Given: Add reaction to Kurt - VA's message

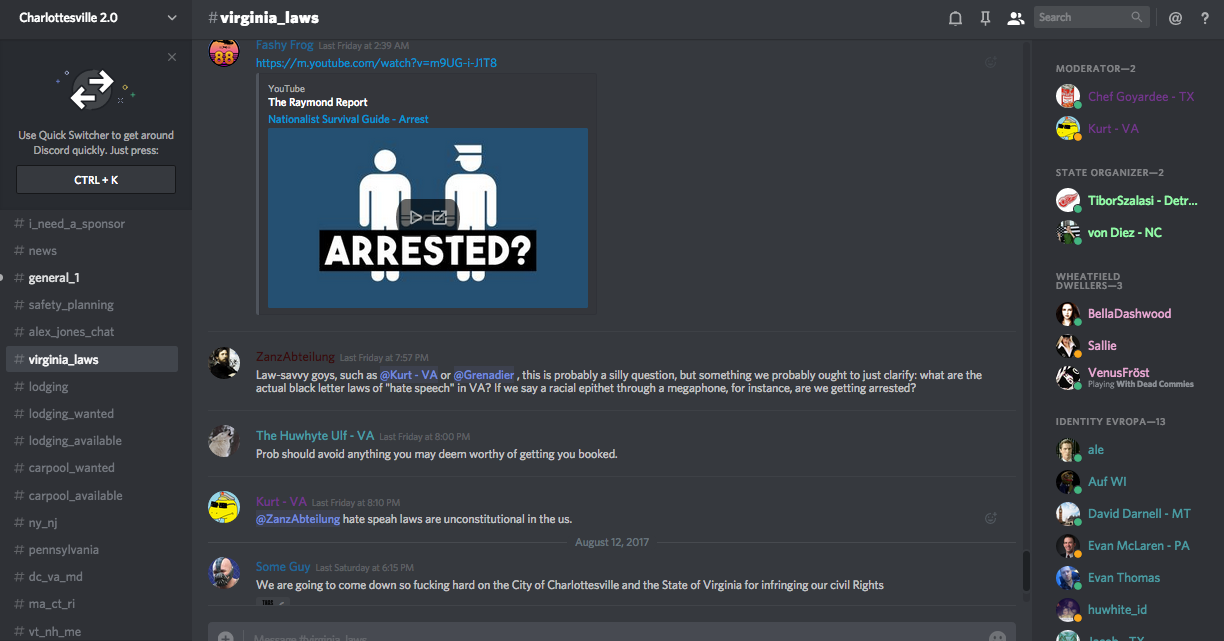Looking at the screenshot, I should coord(990,518).
